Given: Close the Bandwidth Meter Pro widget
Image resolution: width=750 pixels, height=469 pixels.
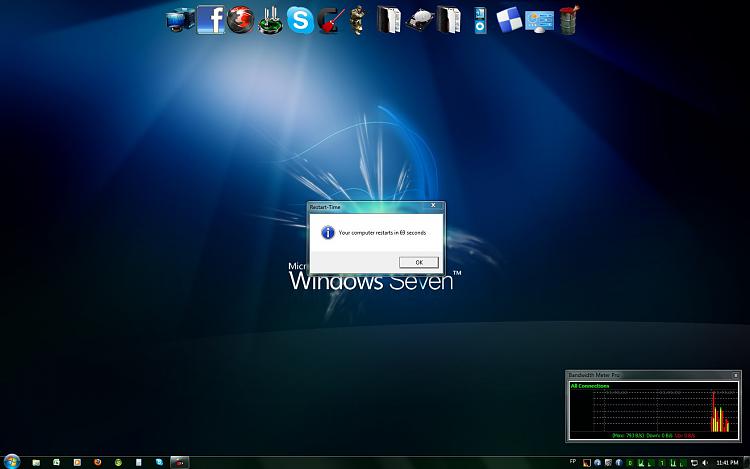Looking at the screenshot, I should [736, 375].
